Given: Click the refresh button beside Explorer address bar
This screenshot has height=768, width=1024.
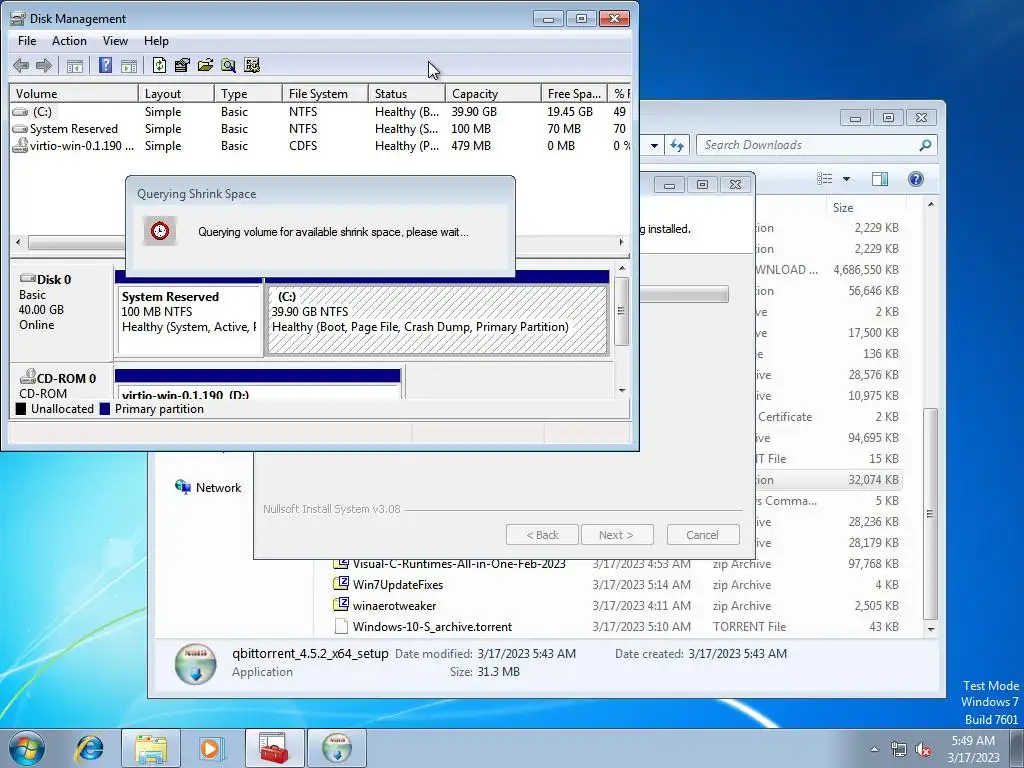Looking at the screenshot, I should [677, 145].
